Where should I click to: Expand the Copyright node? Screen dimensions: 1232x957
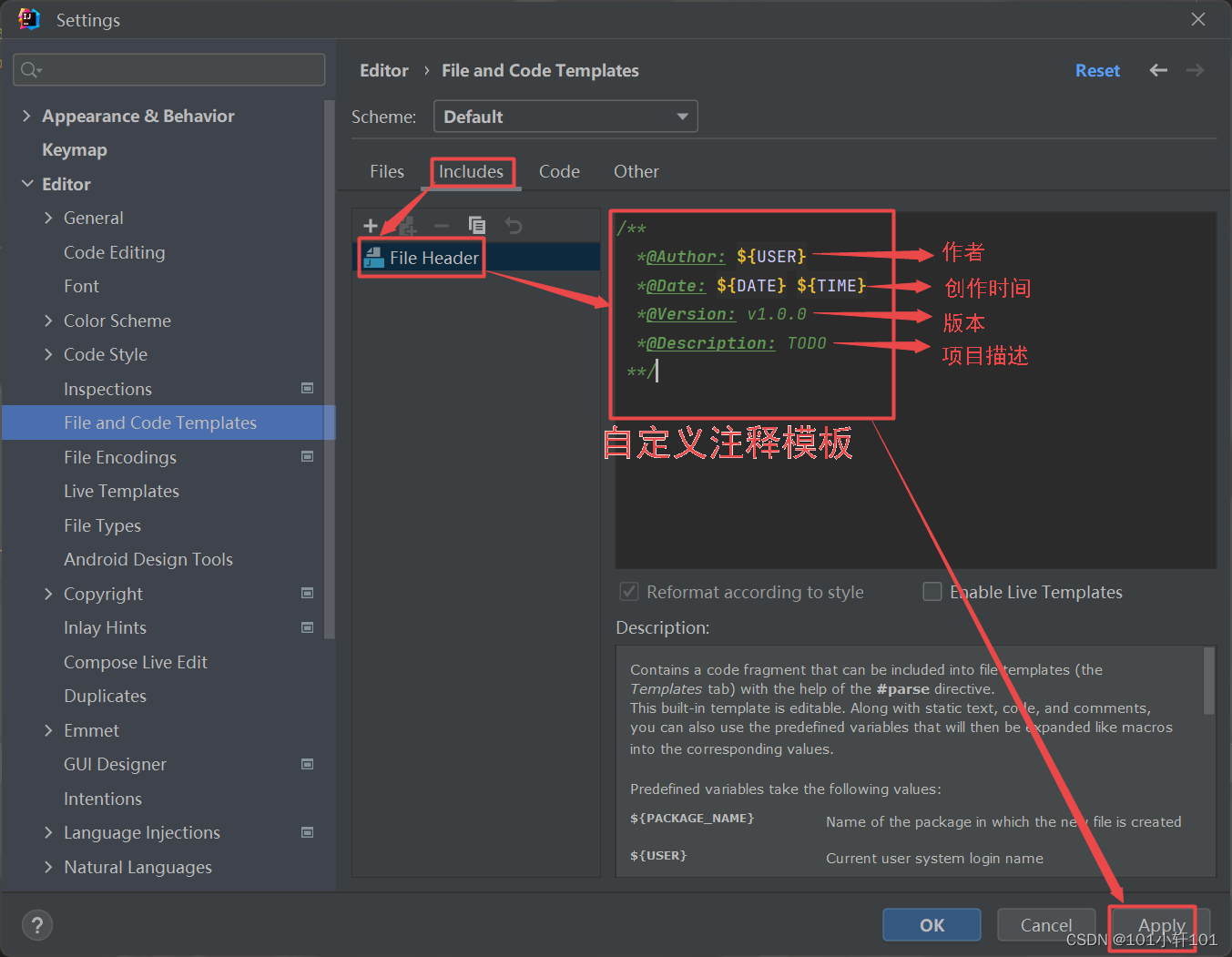[48, 594]
